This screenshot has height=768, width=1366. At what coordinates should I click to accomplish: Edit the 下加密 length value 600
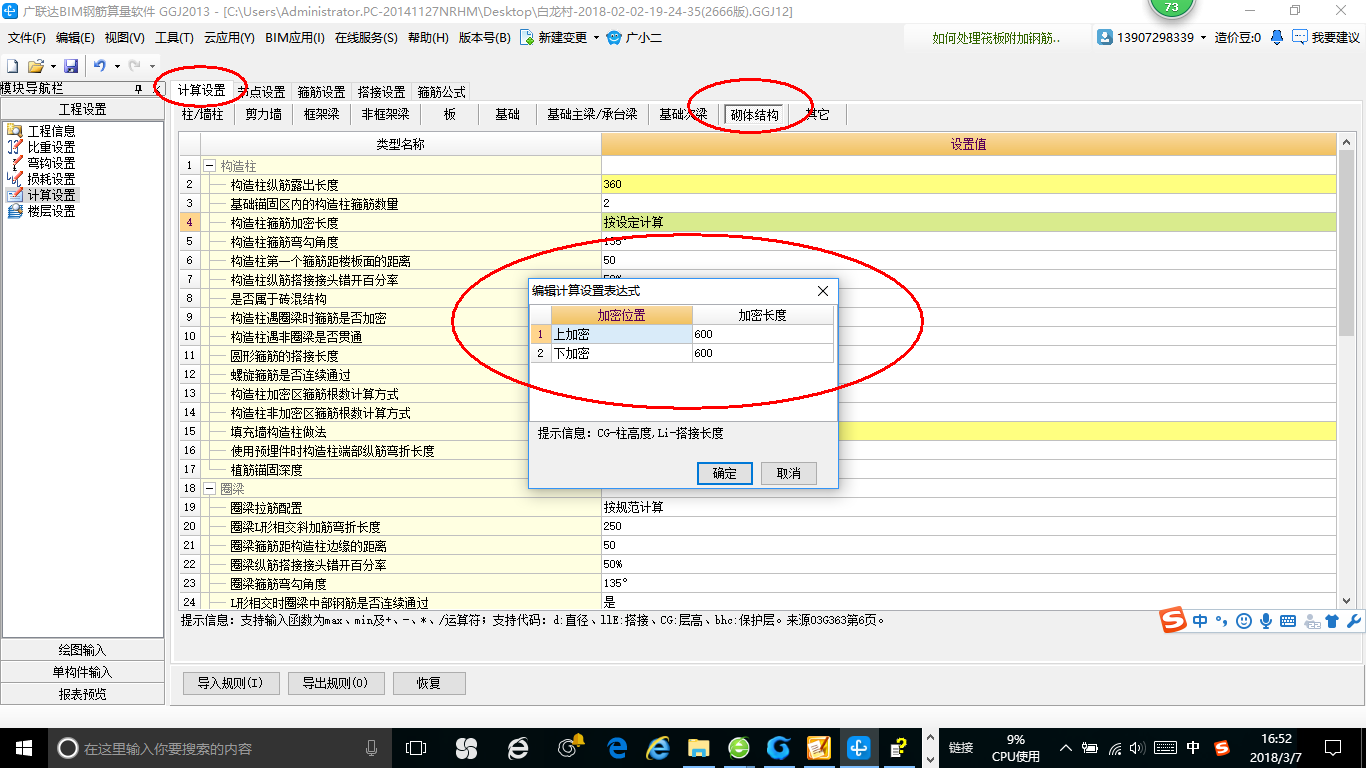pyautogui.click(x=762, y=353)
